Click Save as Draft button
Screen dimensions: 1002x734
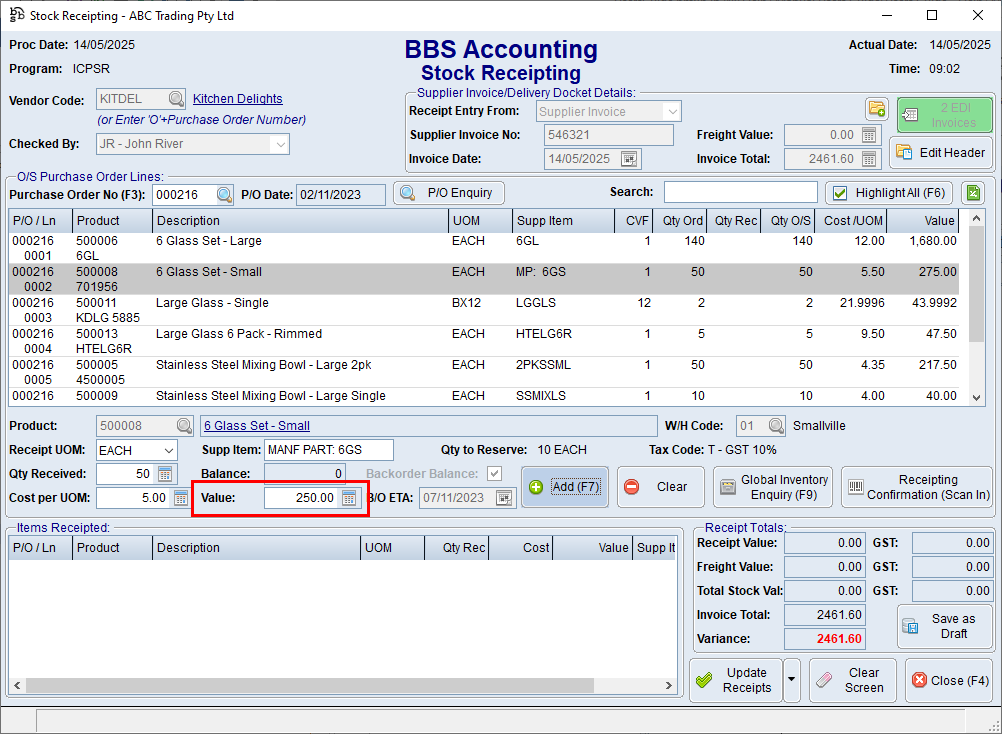(944, 626)
